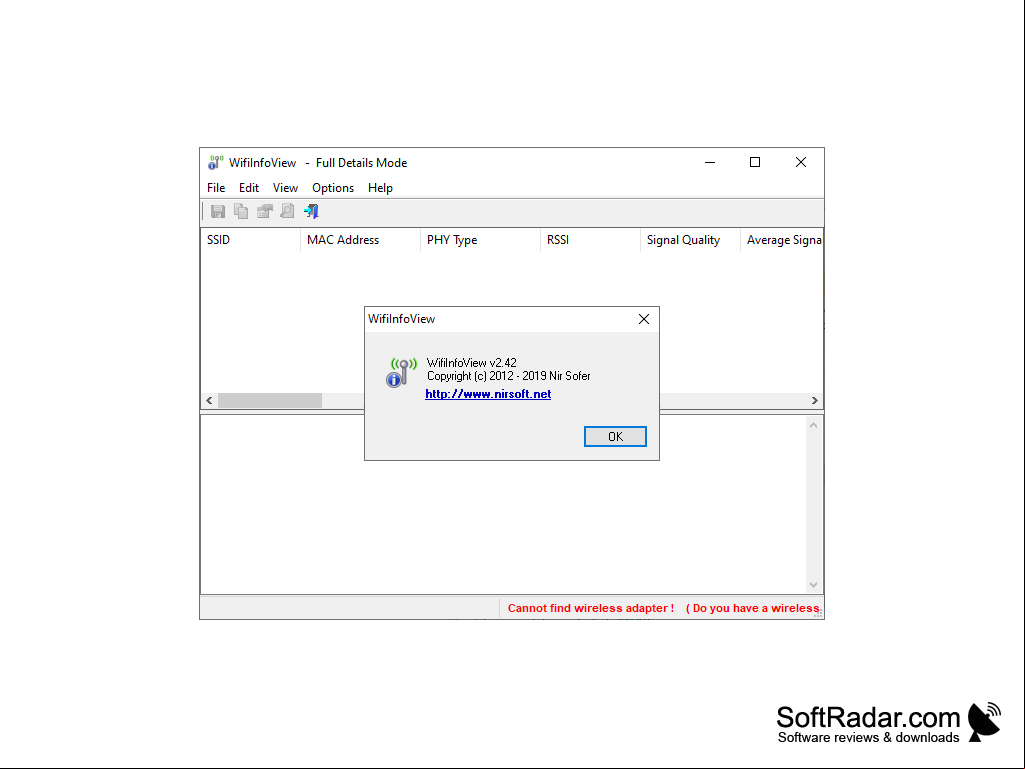Click the Properties toolbar icon
Screen dimensions: 1025x769
265,211
